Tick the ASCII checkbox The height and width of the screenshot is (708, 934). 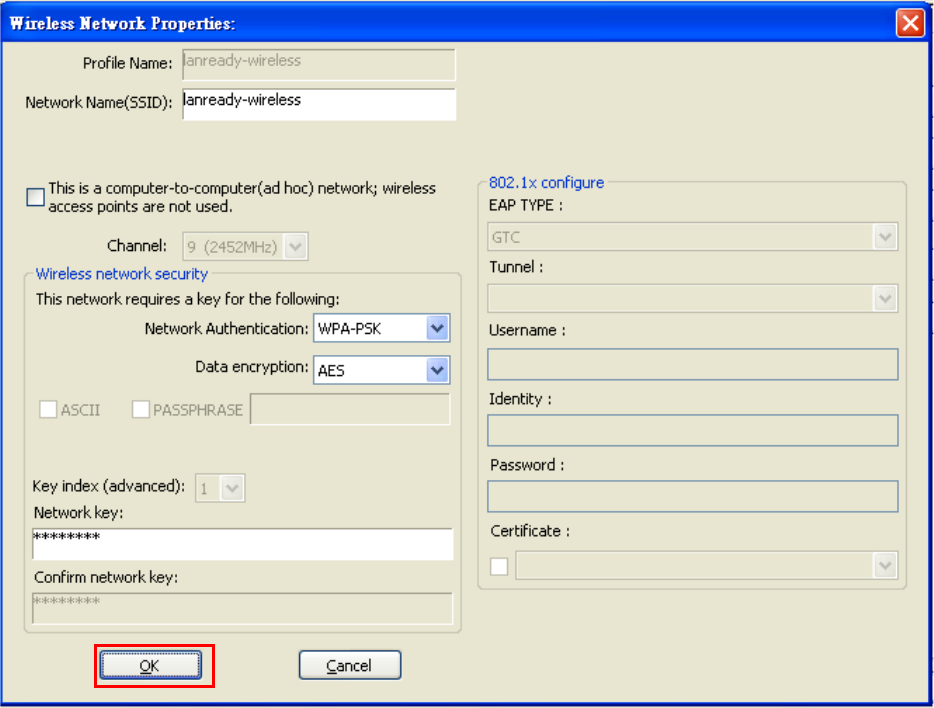pos(48,409)
